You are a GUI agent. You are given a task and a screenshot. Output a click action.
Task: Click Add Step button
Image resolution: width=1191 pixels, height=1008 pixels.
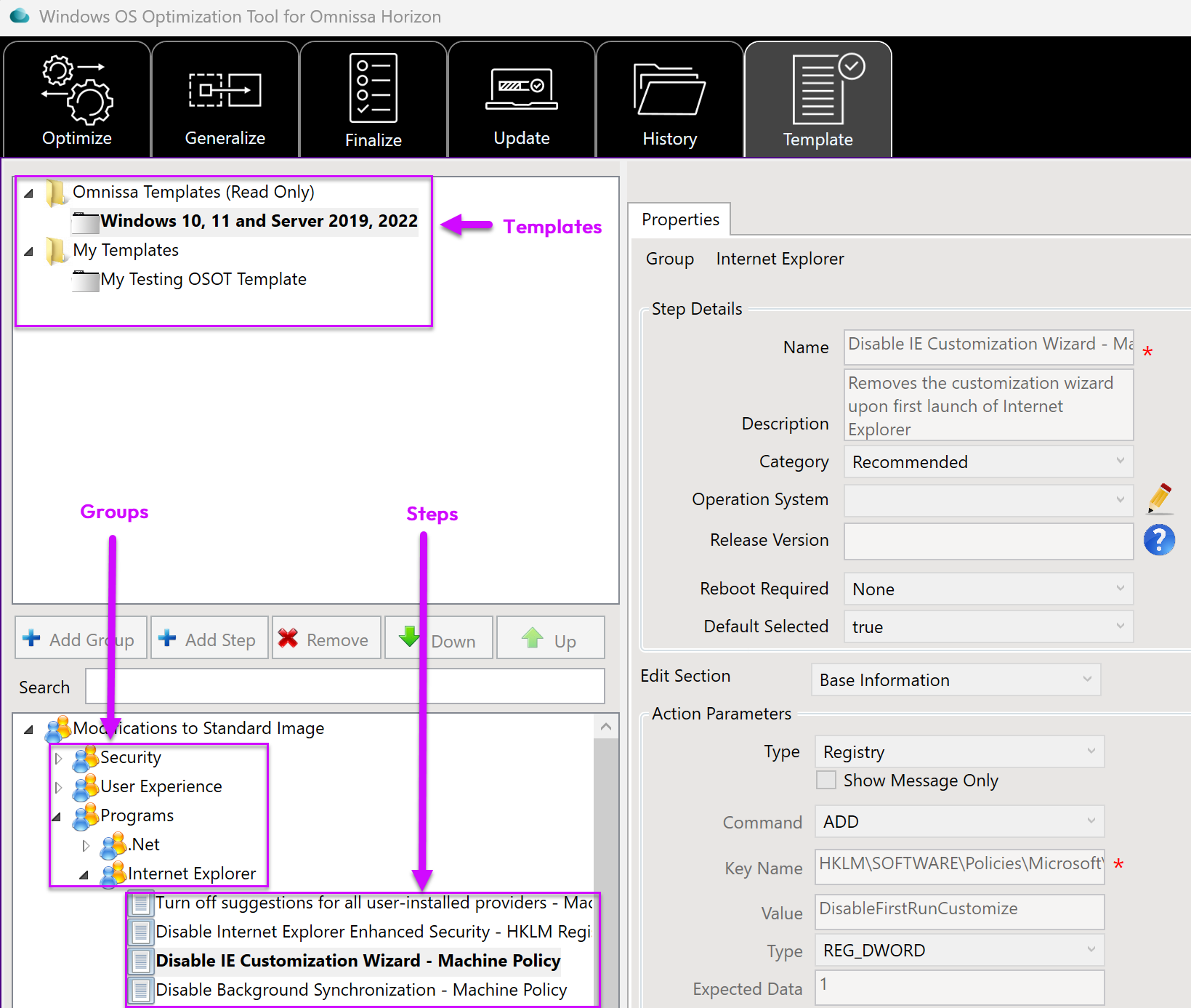point(209,638)
